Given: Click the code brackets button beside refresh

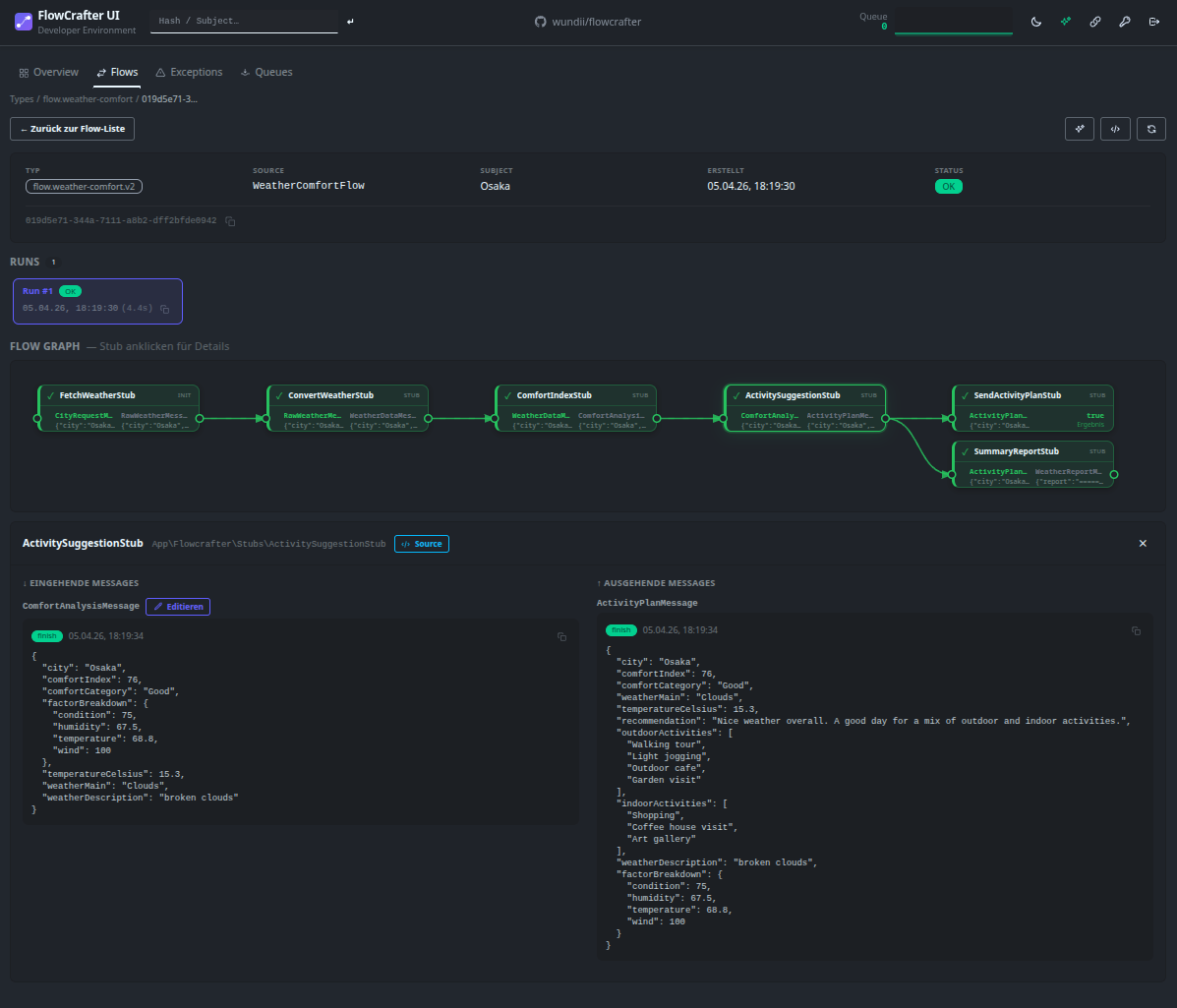Looking at the screenshot, I should click(x=1115, y=129).
